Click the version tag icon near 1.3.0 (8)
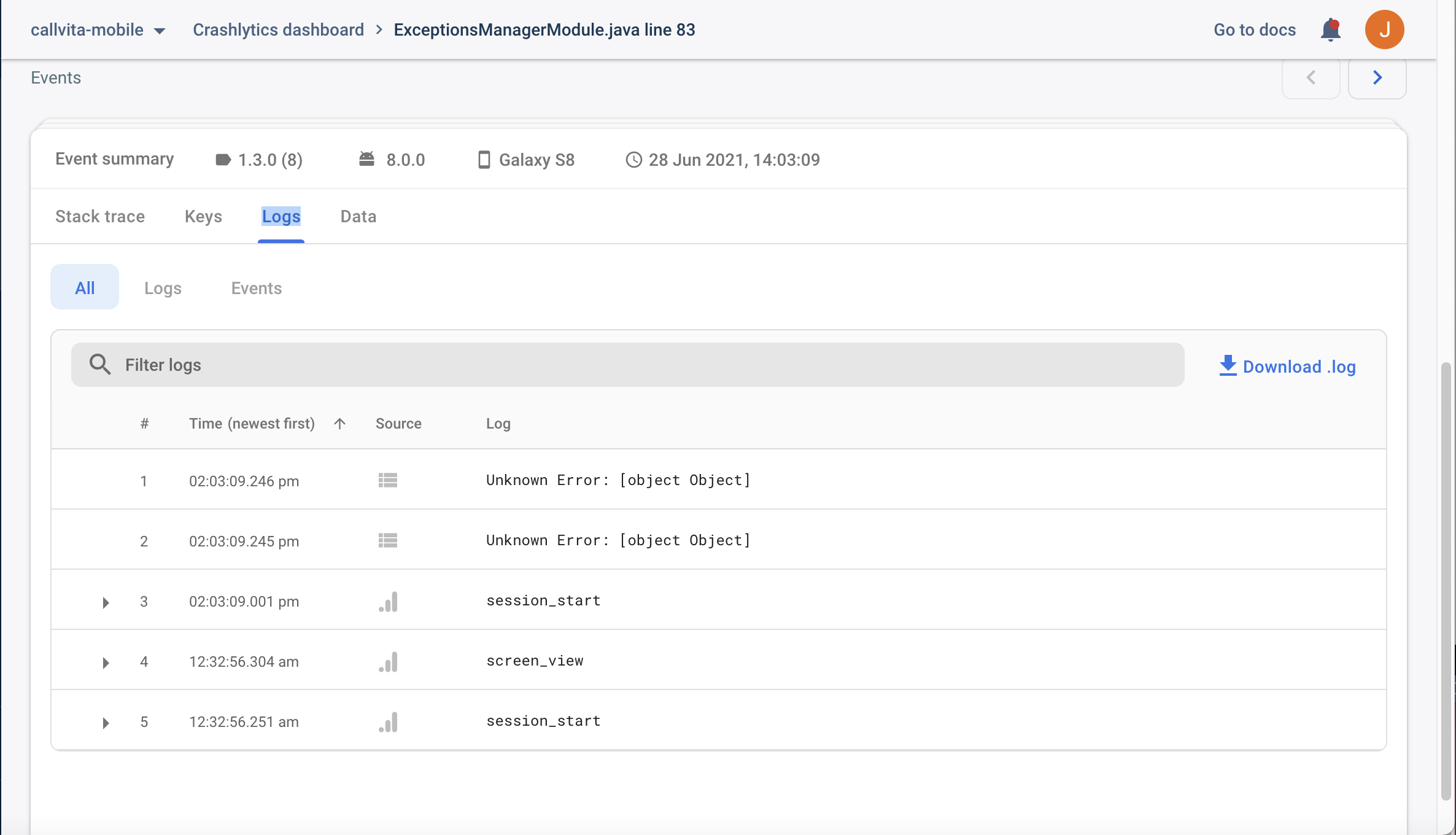The width and height of the screenshot is (1456, 835). click(223, 159)
